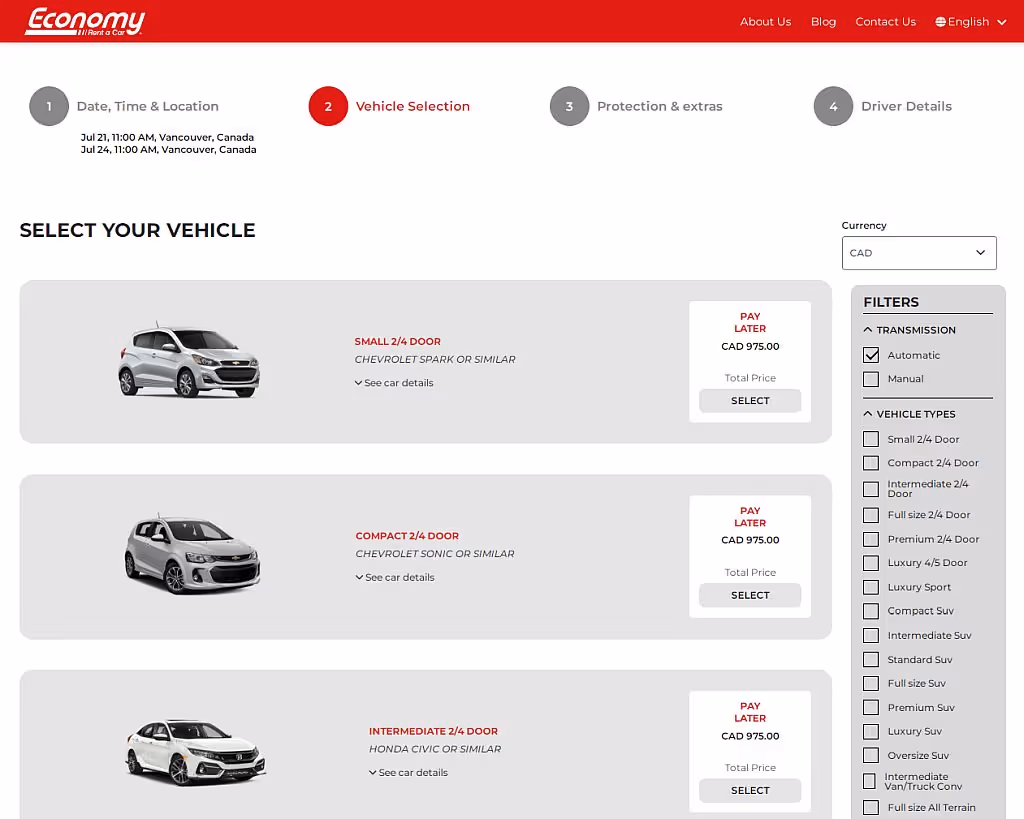Expand car details for Chevrolet Spark
1024x819 pixels.
pos(394,383)
